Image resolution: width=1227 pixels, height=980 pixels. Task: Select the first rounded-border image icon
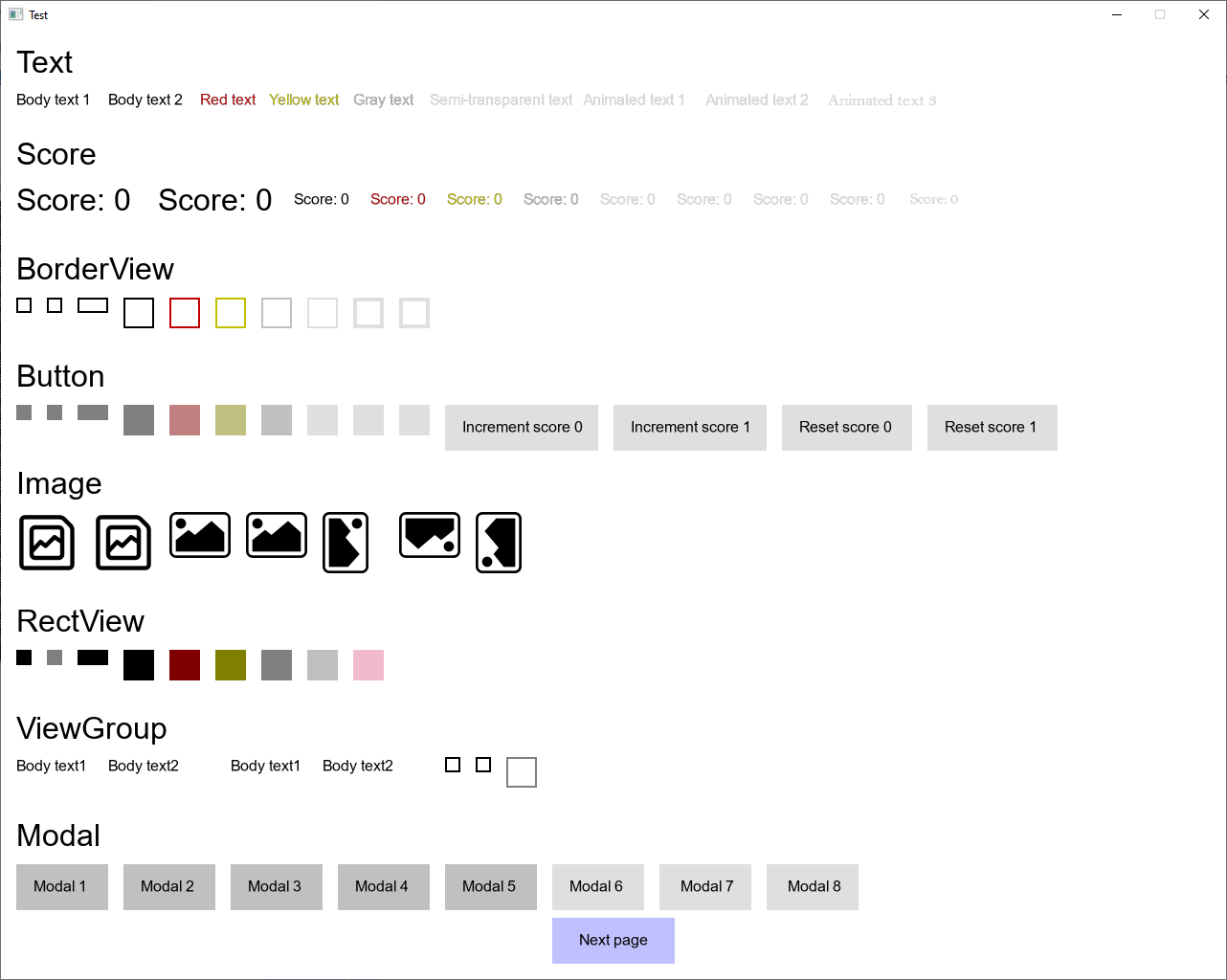coord(46,543)
